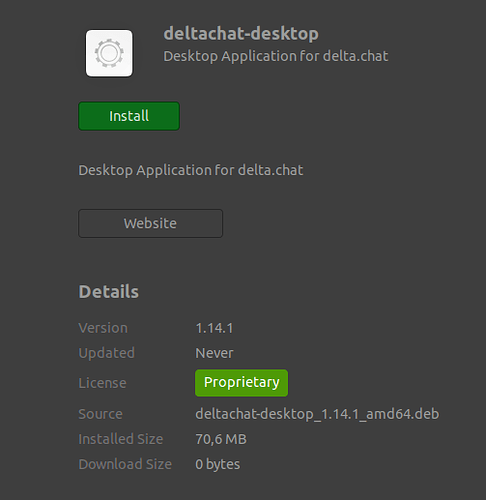Select the Updated label
486x500 pixels.
(x=107, y=353)
